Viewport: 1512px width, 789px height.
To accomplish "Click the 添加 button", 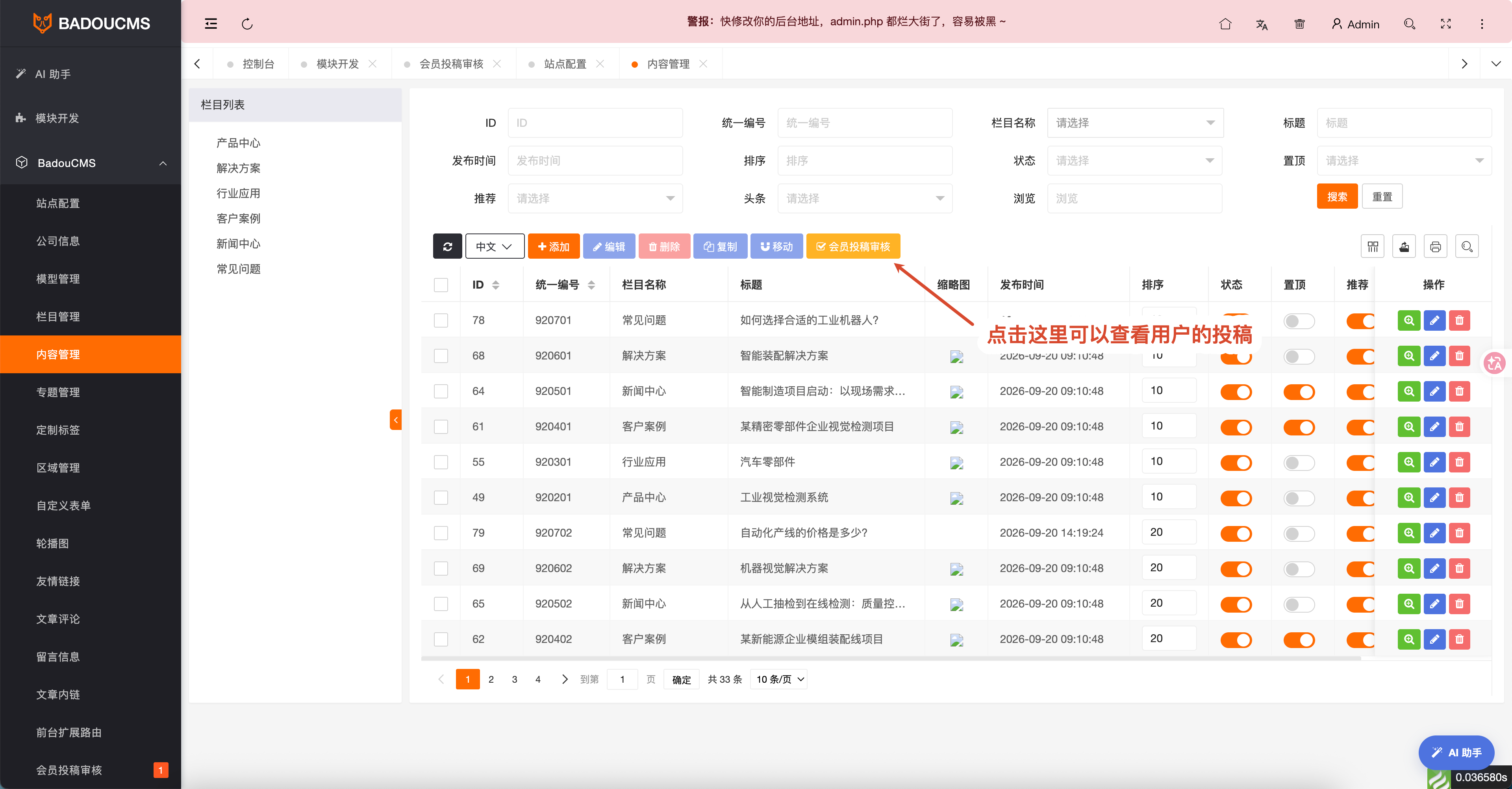I will (x=554, y=246).
